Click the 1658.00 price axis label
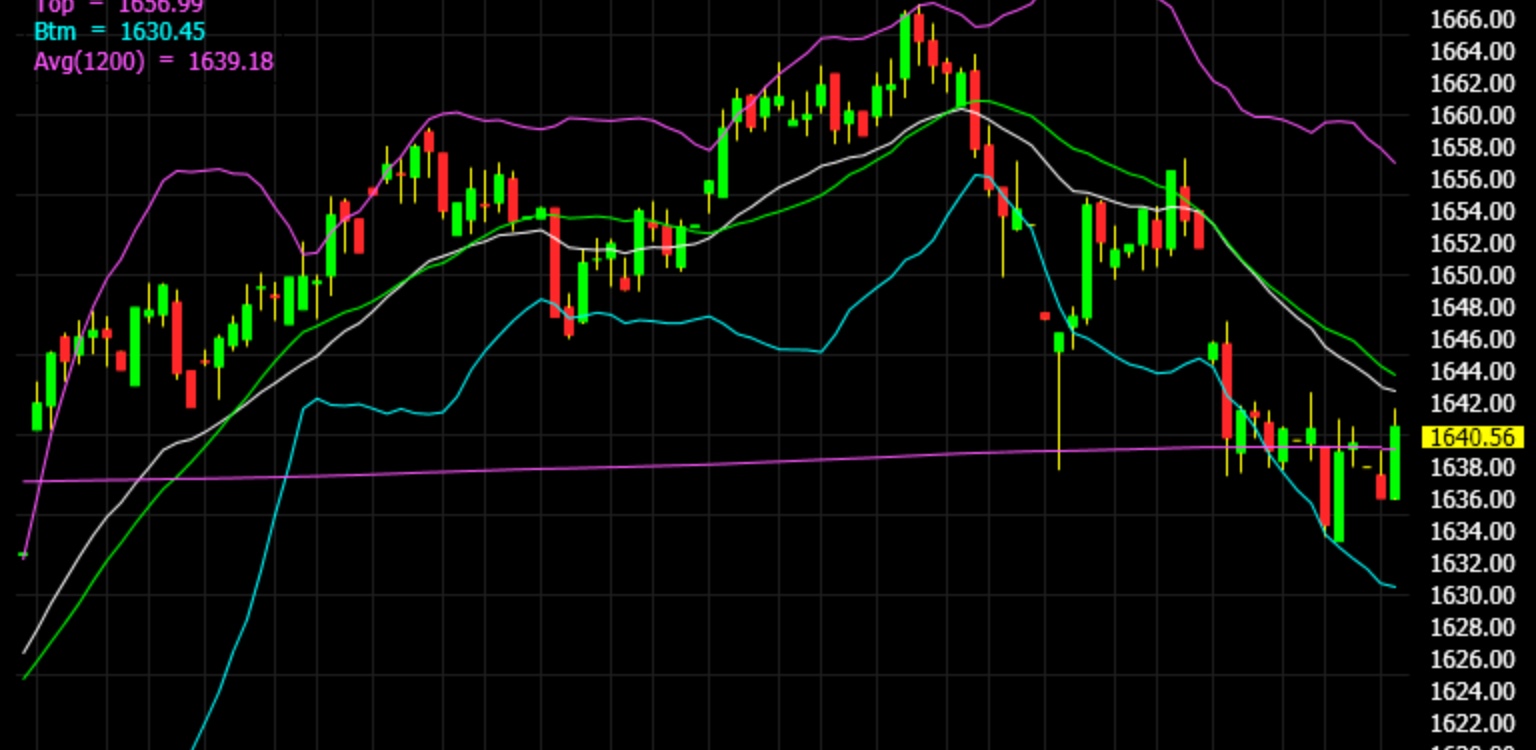Image resolution: width=1536 pixels, height=750 pixels. pyautogui.click(x=1473, y=147)
